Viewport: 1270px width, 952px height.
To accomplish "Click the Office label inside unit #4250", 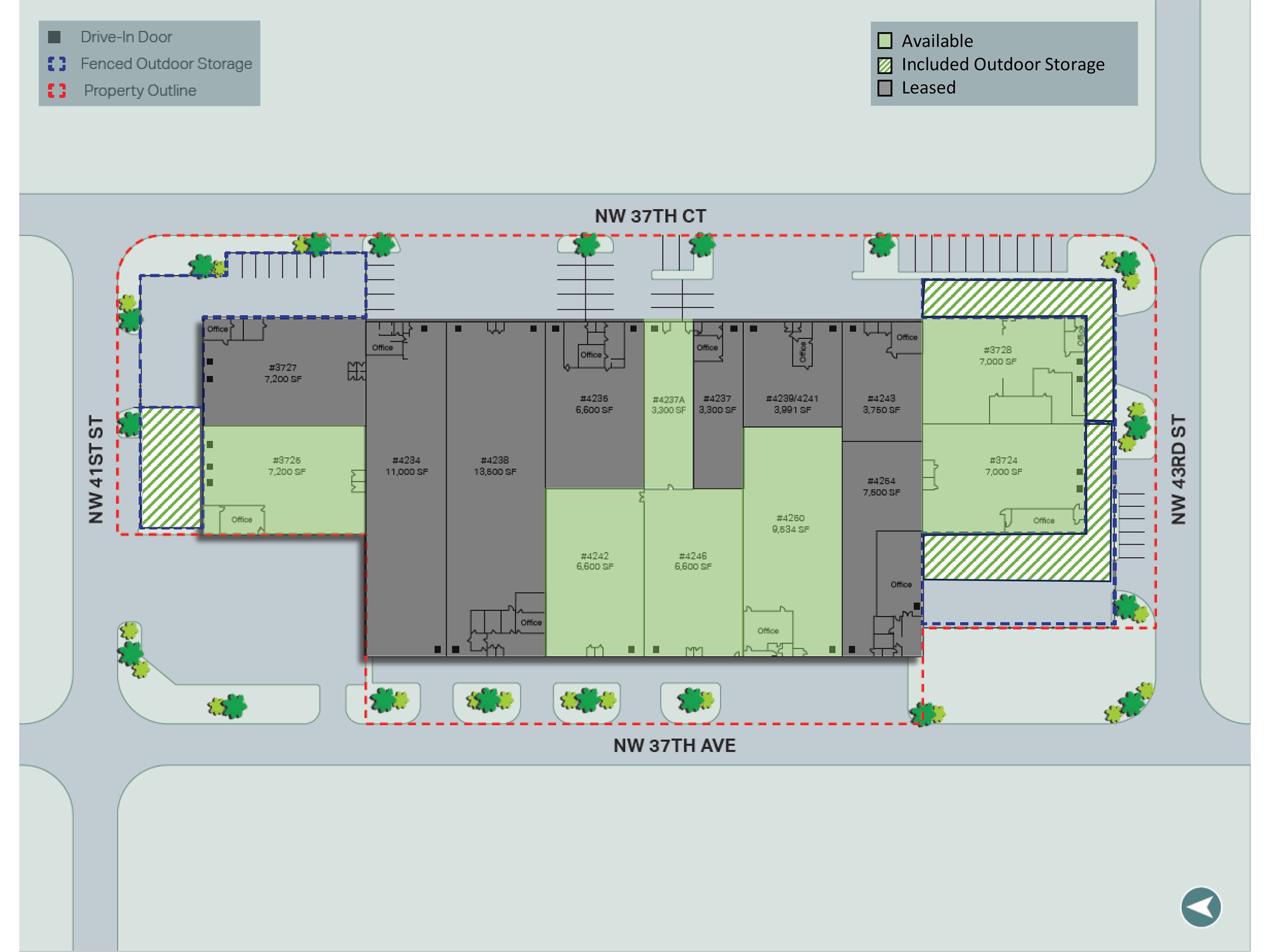I will point(768,631).
